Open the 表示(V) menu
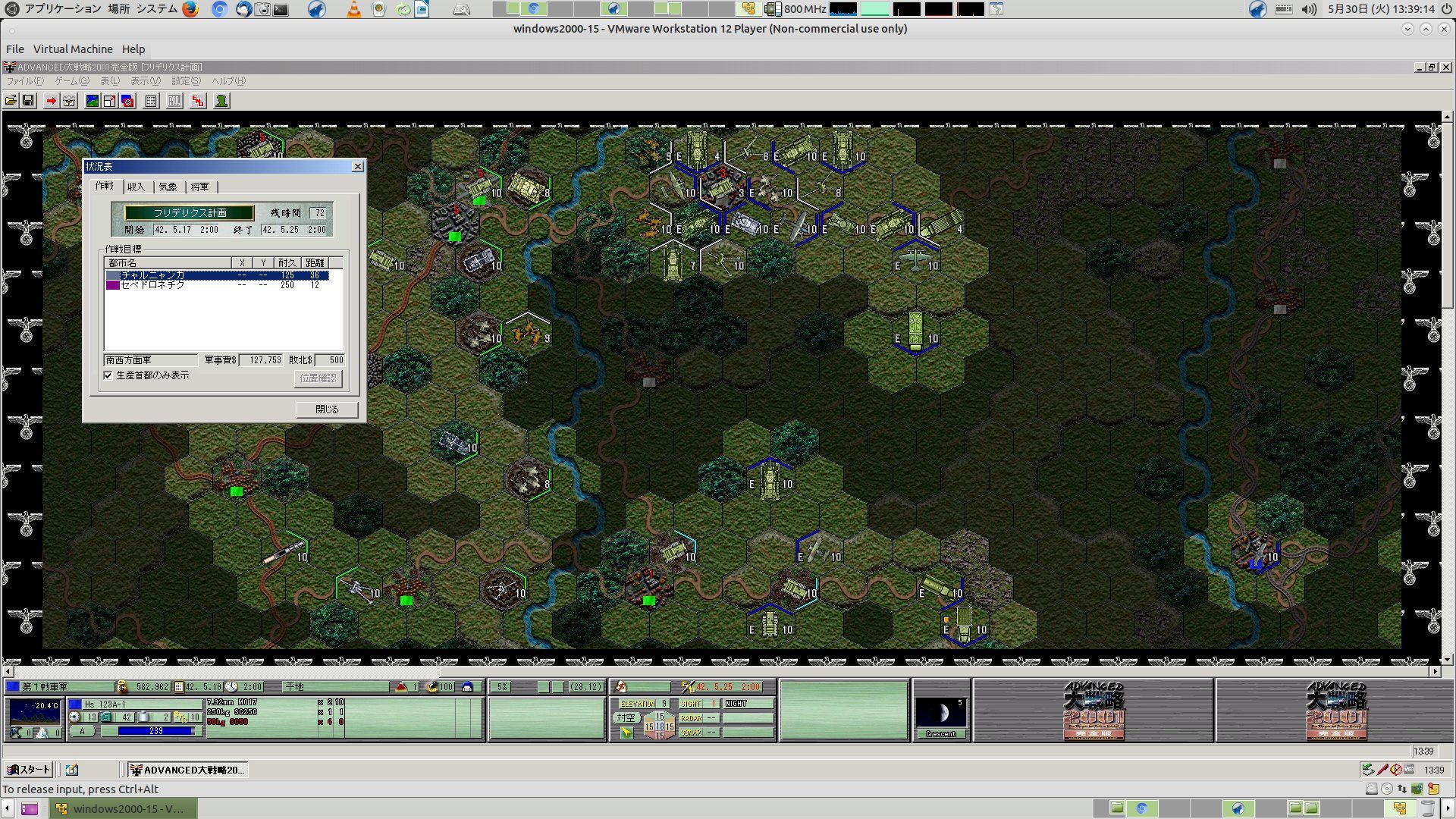Screen dimensions: 1456x819 click(146, 81)
